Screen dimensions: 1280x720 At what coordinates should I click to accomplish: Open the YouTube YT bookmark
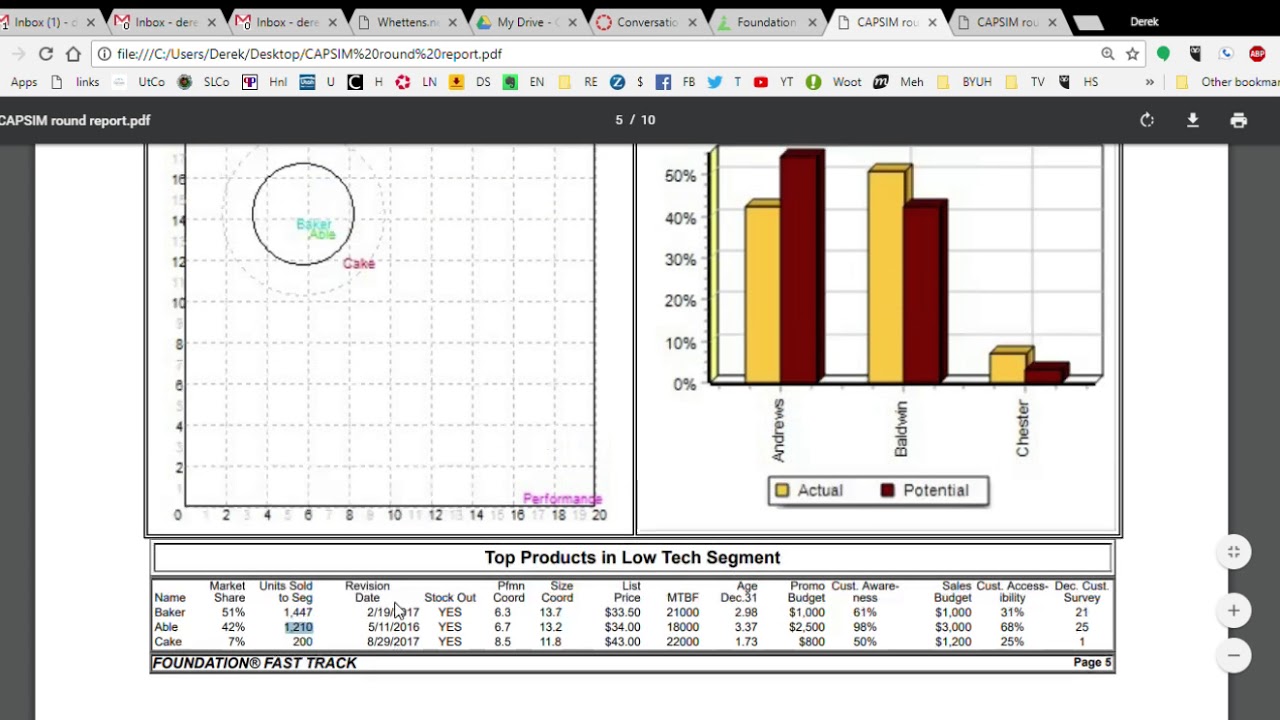pos(776,82)
